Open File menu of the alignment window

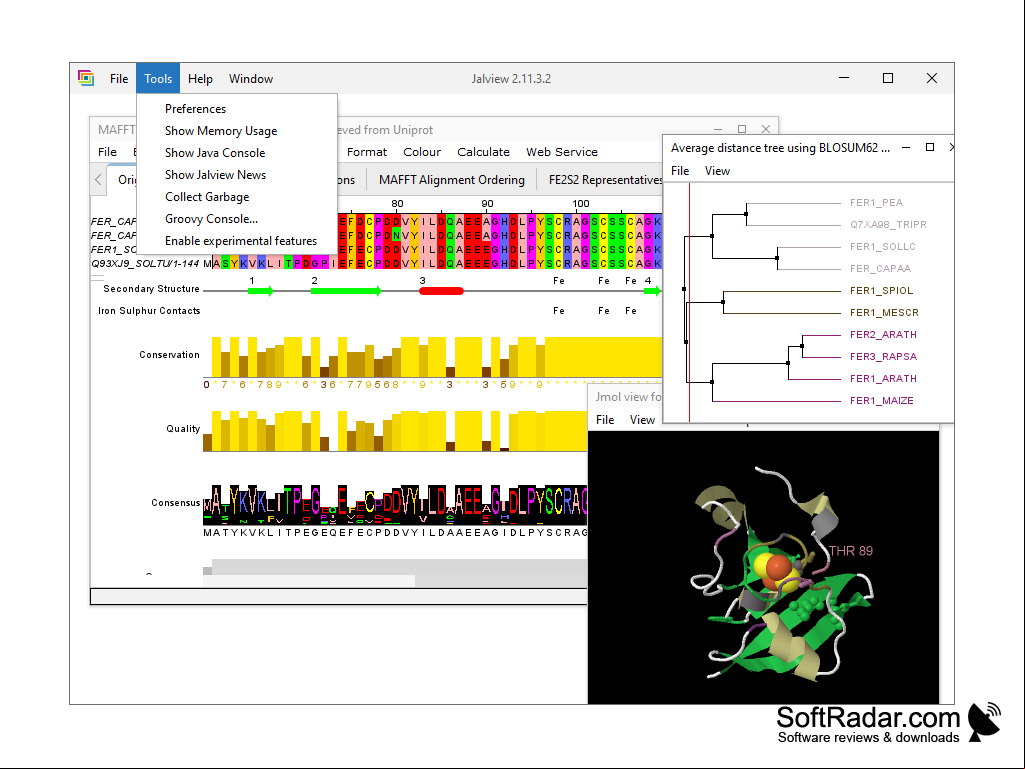pyautogui.click(x=107, y=152)
